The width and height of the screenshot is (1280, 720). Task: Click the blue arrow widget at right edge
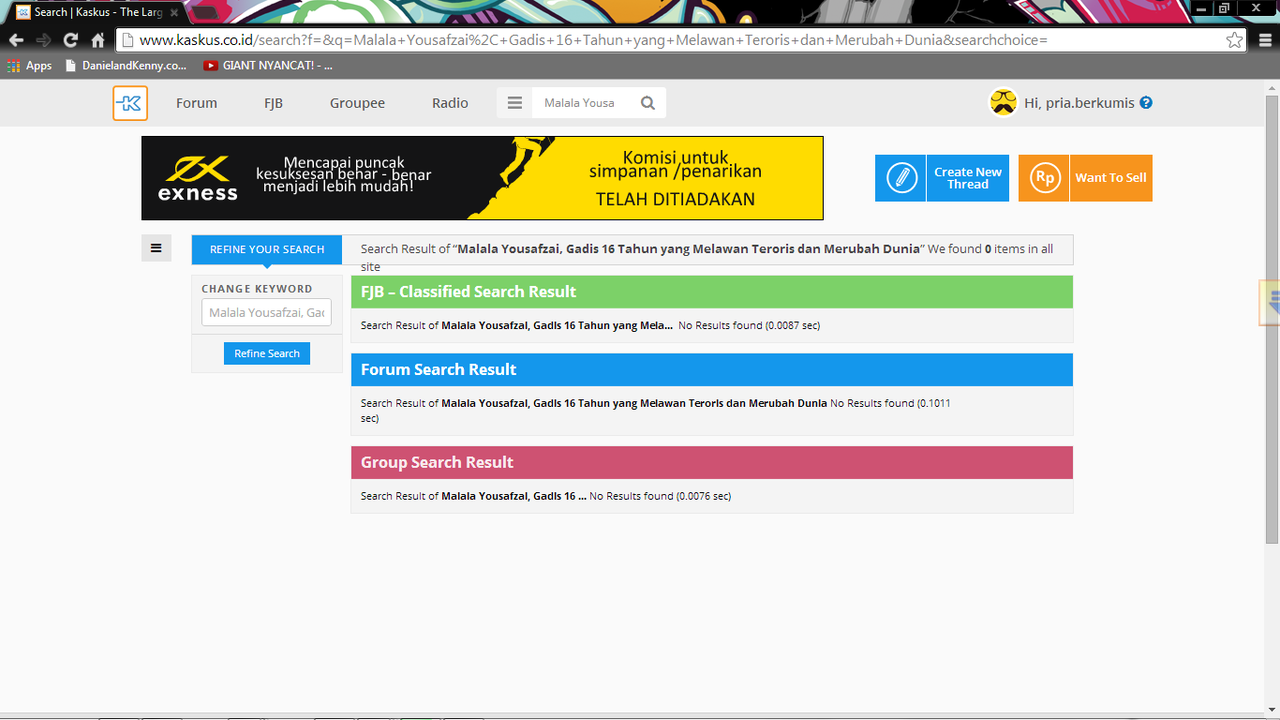click(x=1270, y=303)
